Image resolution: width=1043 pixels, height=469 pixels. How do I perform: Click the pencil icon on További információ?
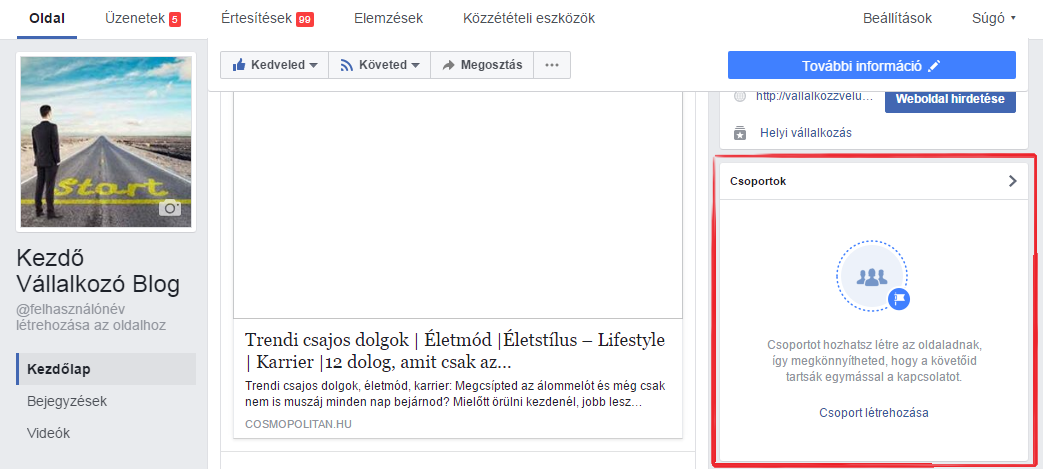[x=935, y=66]
